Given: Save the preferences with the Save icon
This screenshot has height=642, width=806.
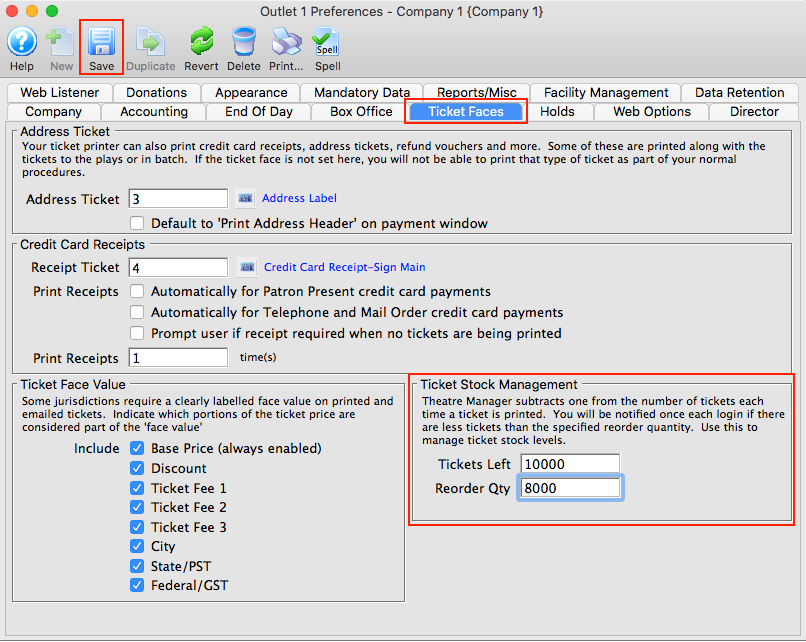Looking at the screenshot, I should click(101, 42).
